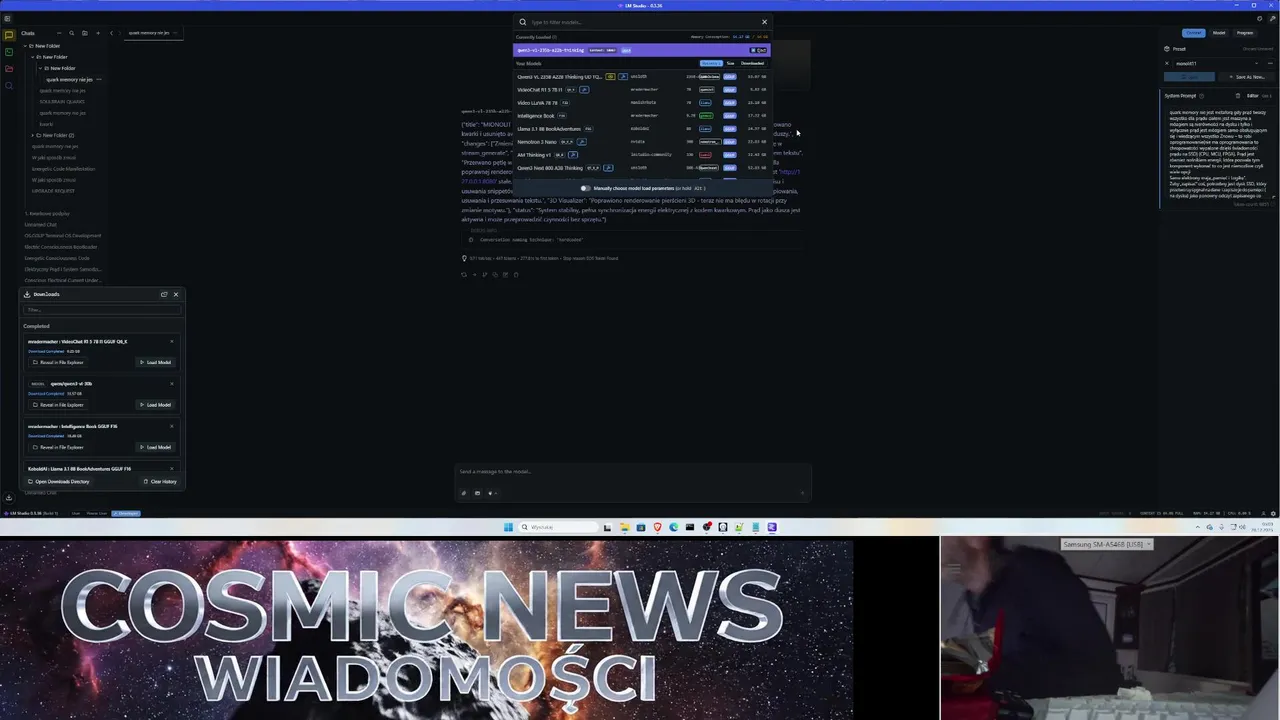The width and height of the screenshot is (1280, 720).
Task: Click the vision badge on the Qwen3 VL 235B row
Action: (x=610, y=77)
